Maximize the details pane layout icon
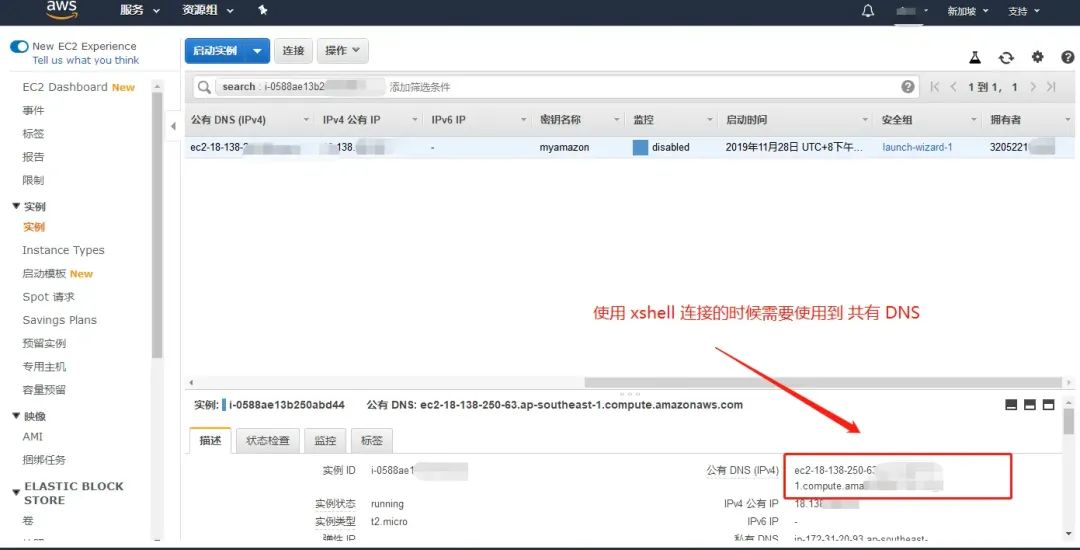Viewport: 1080px width, 550px height. tap(1048, 405)
